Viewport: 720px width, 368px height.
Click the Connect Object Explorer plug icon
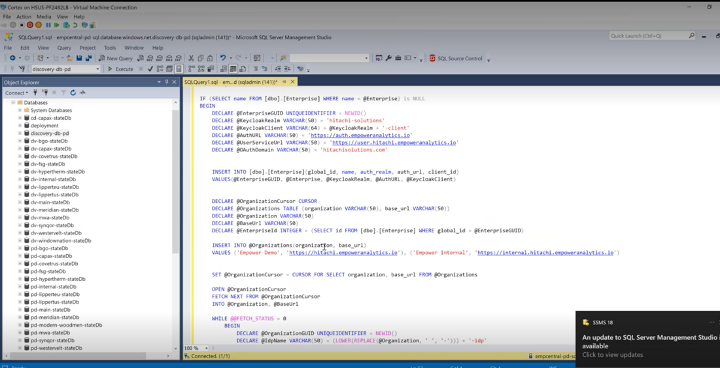(35, 92)
